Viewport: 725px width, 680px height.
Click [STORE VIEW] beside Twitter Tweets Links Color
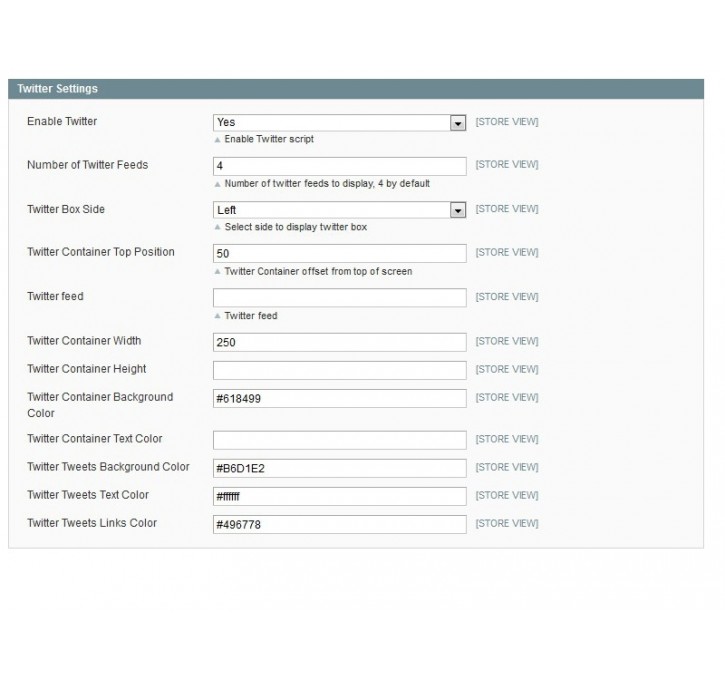tap(507, 523)
